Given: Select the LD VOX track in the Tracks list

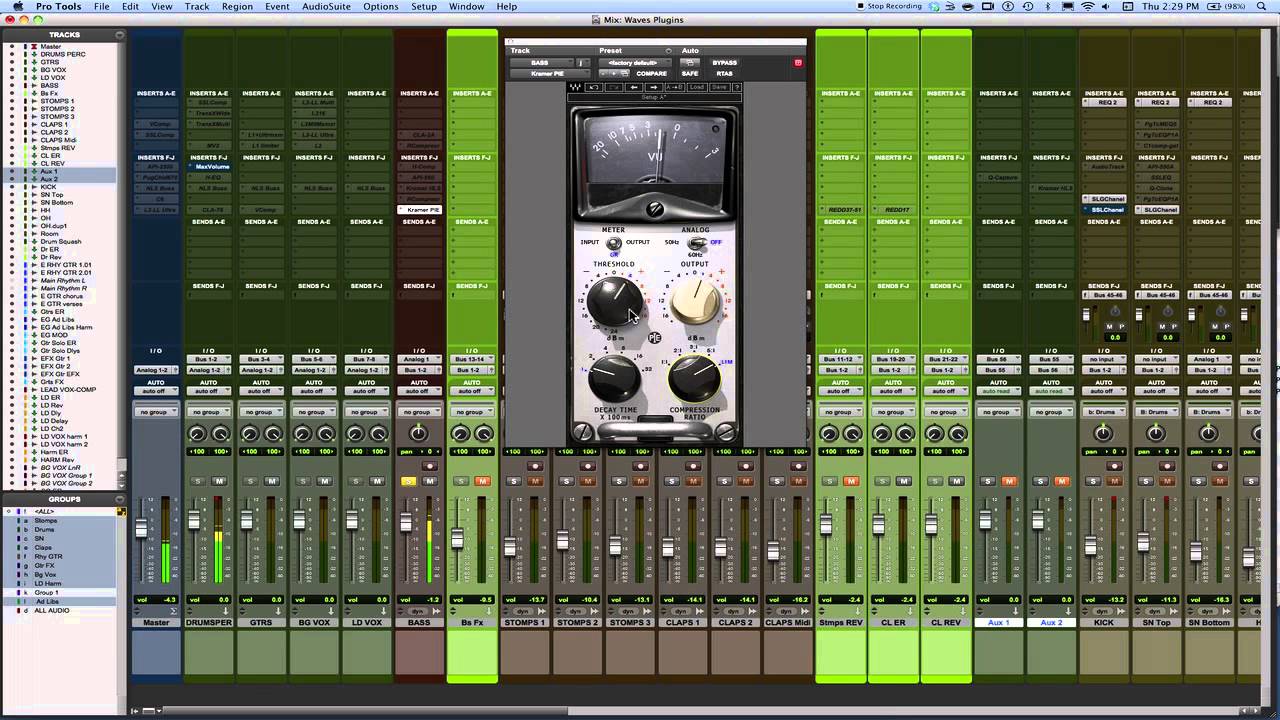Looking at the screenshot, I should (x=52, y=78).
